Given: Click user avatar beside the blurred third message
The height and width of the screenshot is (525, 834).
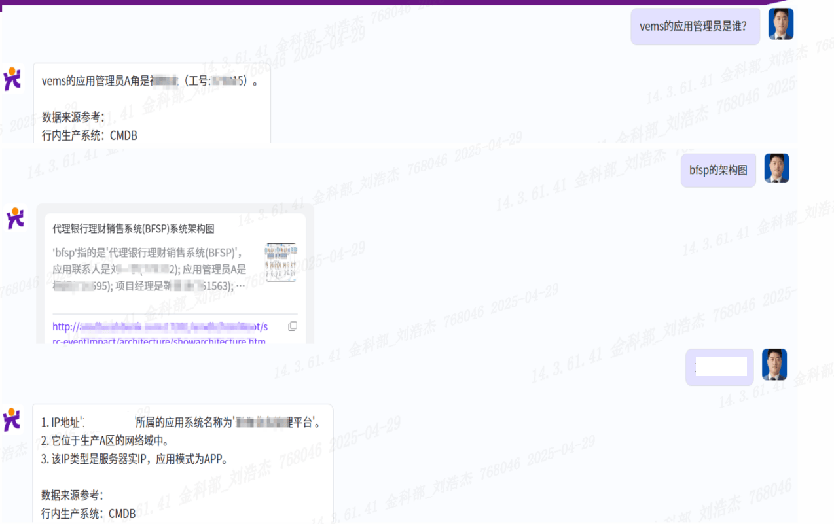Looking at the screenshot, I should click(x=774, y=365).
